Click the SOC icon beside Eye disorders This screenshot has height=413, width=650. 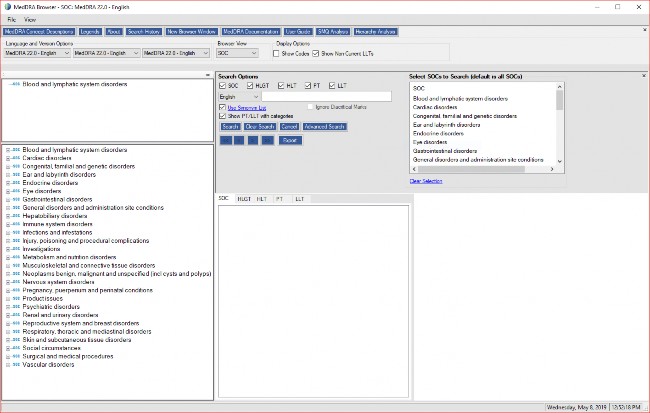click(16, 191)
